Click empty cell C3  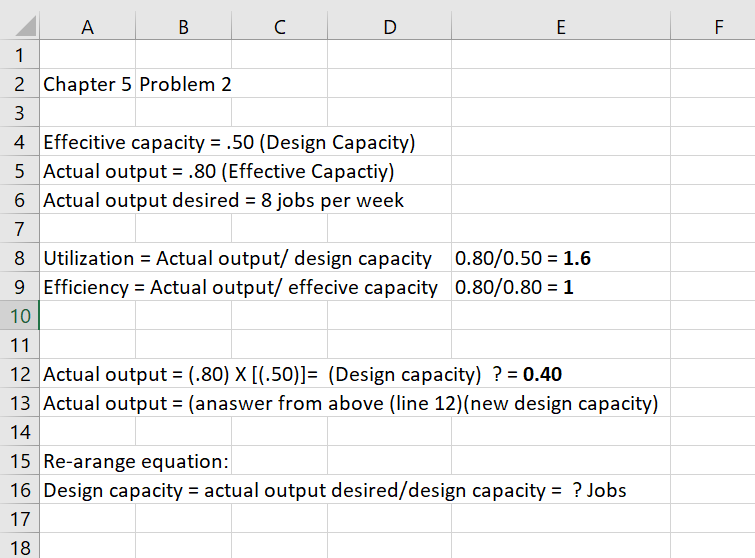pos(279,113)
